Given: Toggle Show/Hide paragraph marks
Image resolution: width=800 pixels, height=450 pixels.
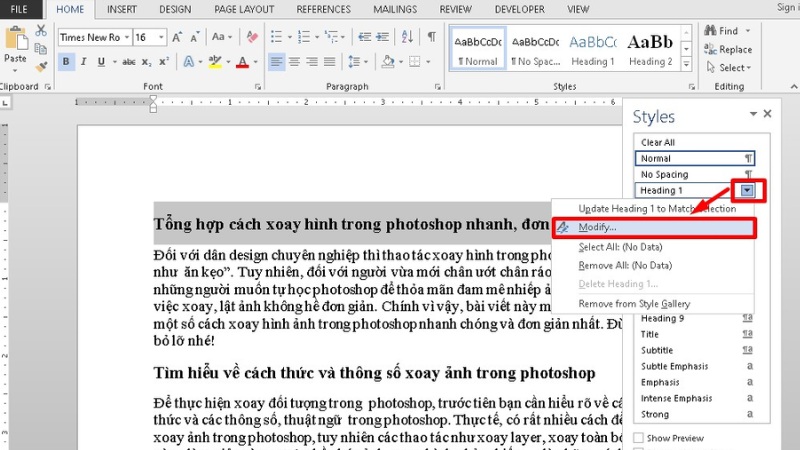Looking at the screenshot, I should point(432,37).
